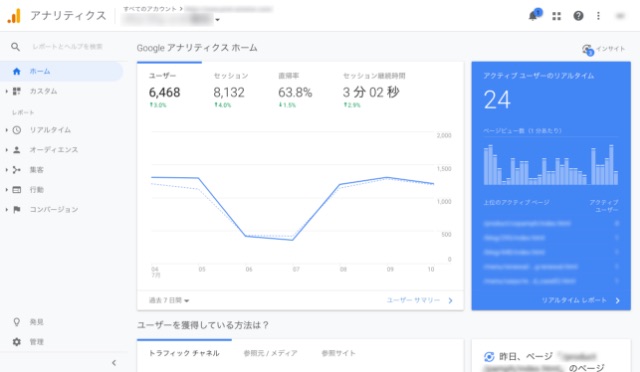Expand the コンバージョン section arrow
640x372 pixels.
point(7,209)
